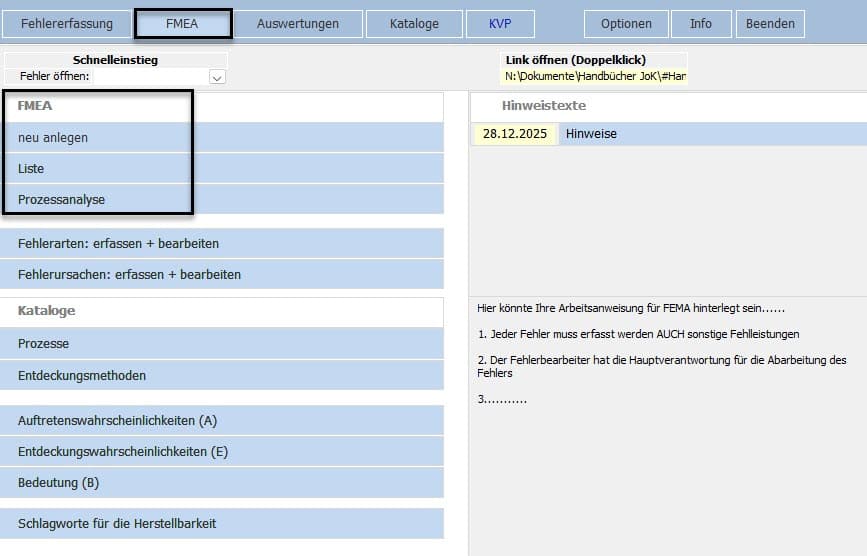This screenshot has width=867, height=556.
Task: Open the Entdeckungsmethoden catalog
Action: pyautogui.click(x=82, y=376)
